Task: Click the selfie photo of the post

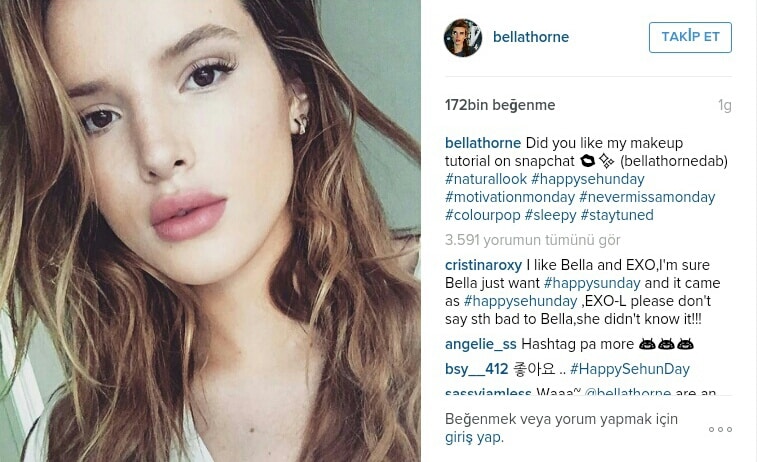Action: [x=210, y=231]
